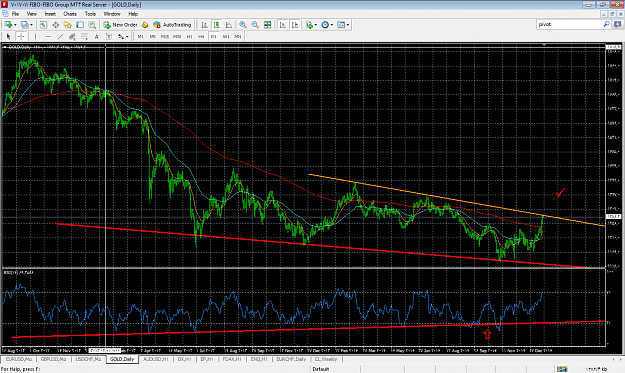
Task: Tile chart windows
Action: pyautogui.click(x=267, y=25)
